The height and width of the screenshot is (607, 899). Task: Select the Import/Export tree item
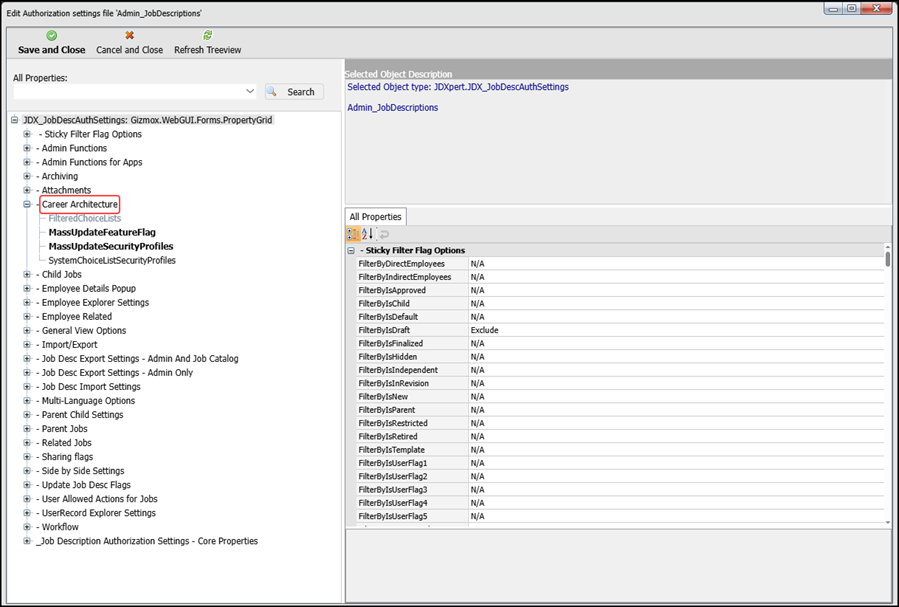pos(69,344)
